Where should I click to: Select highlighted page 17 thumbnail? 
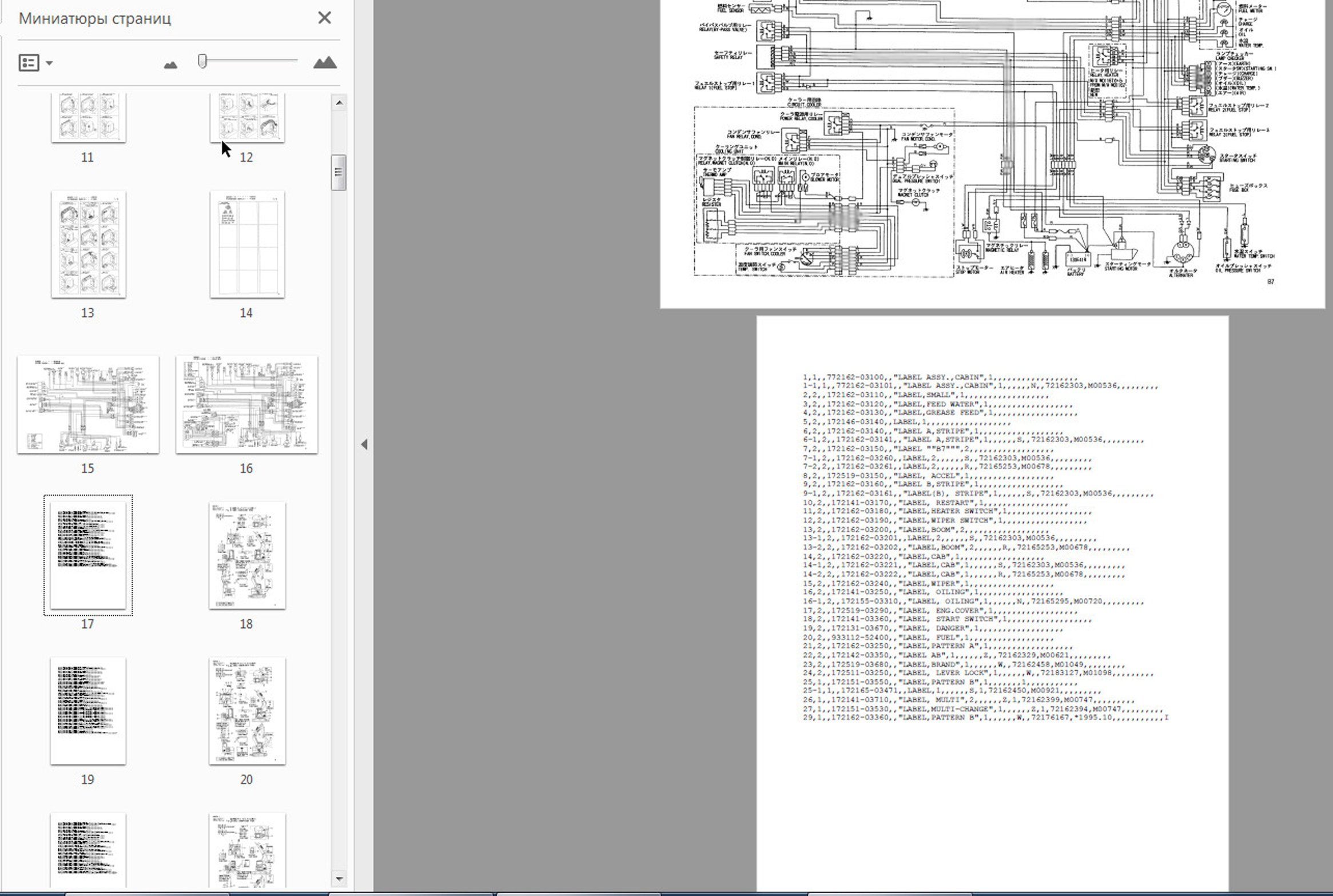click(x=88, y=555)
